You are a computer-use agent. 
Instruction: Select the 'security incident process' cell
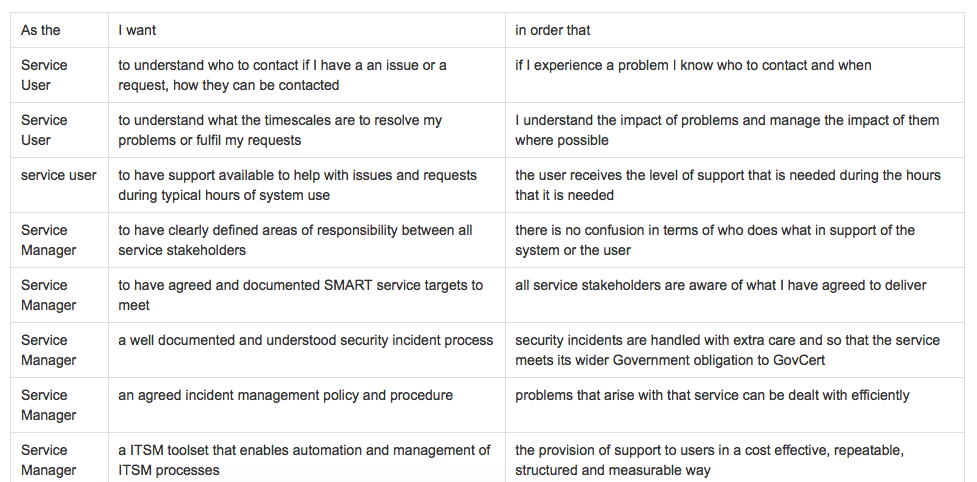point(307,350)
